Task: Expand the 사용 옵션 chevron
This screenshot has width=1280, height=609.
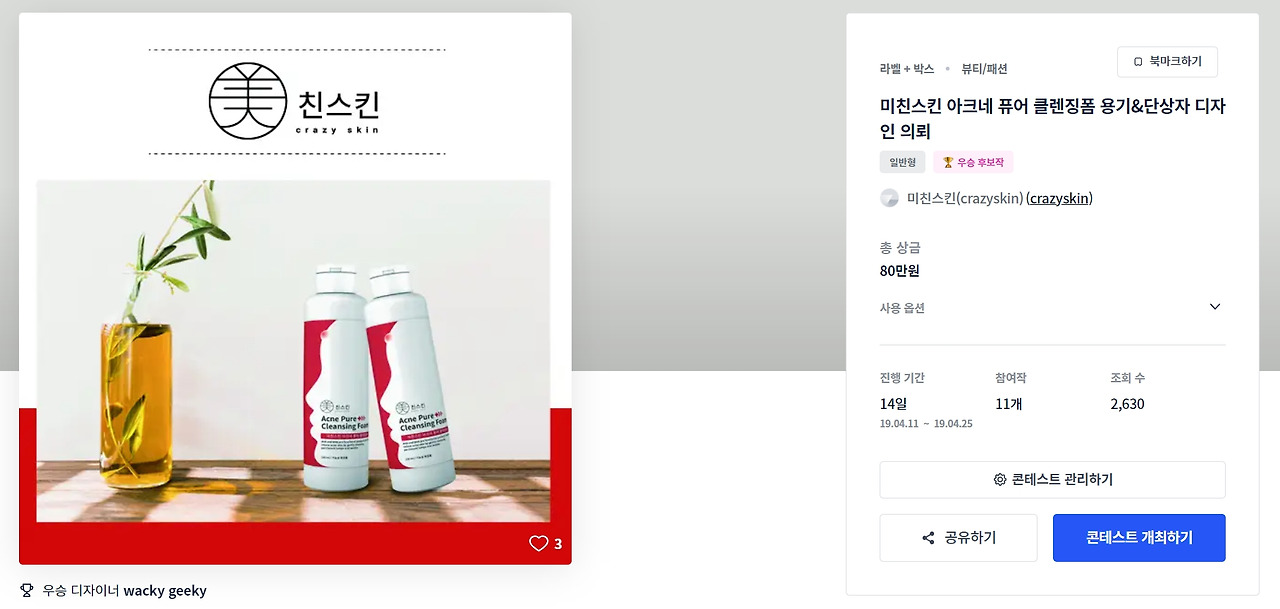Action: pyautogui.click(x=1215, y=307)
